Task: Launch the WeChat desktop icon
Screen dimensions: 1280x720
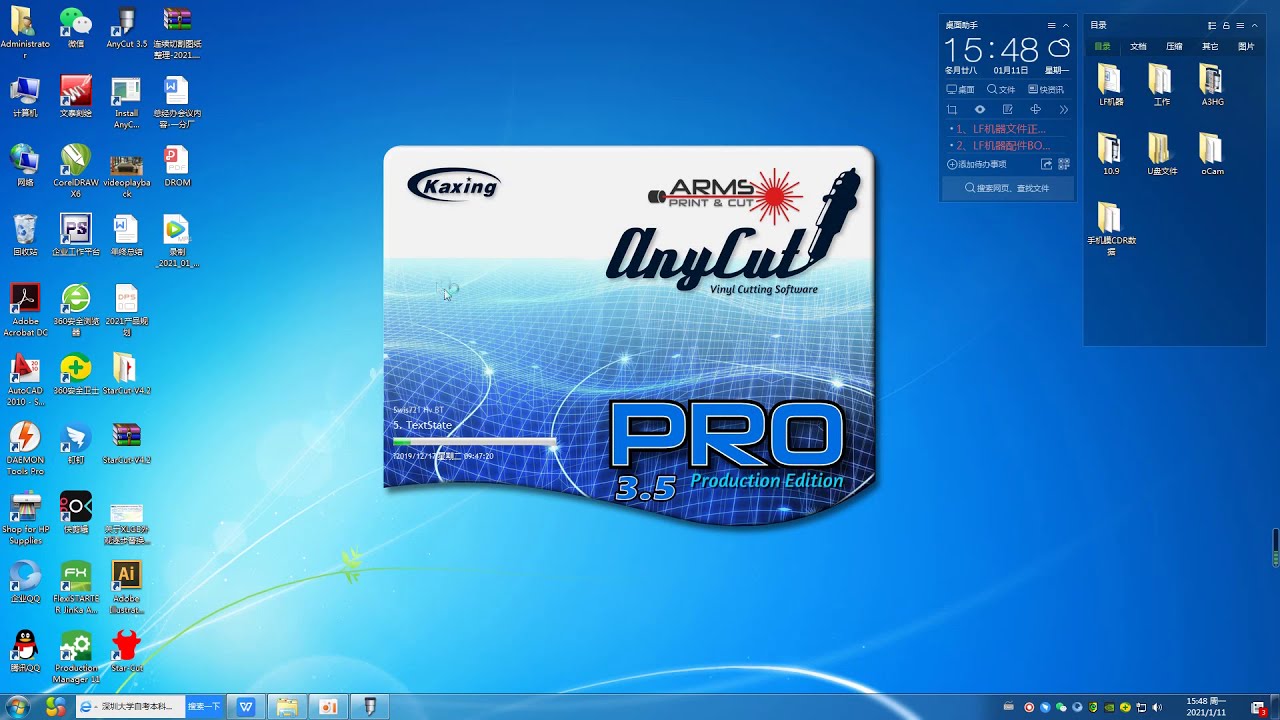Action: (x=76, y=29)
